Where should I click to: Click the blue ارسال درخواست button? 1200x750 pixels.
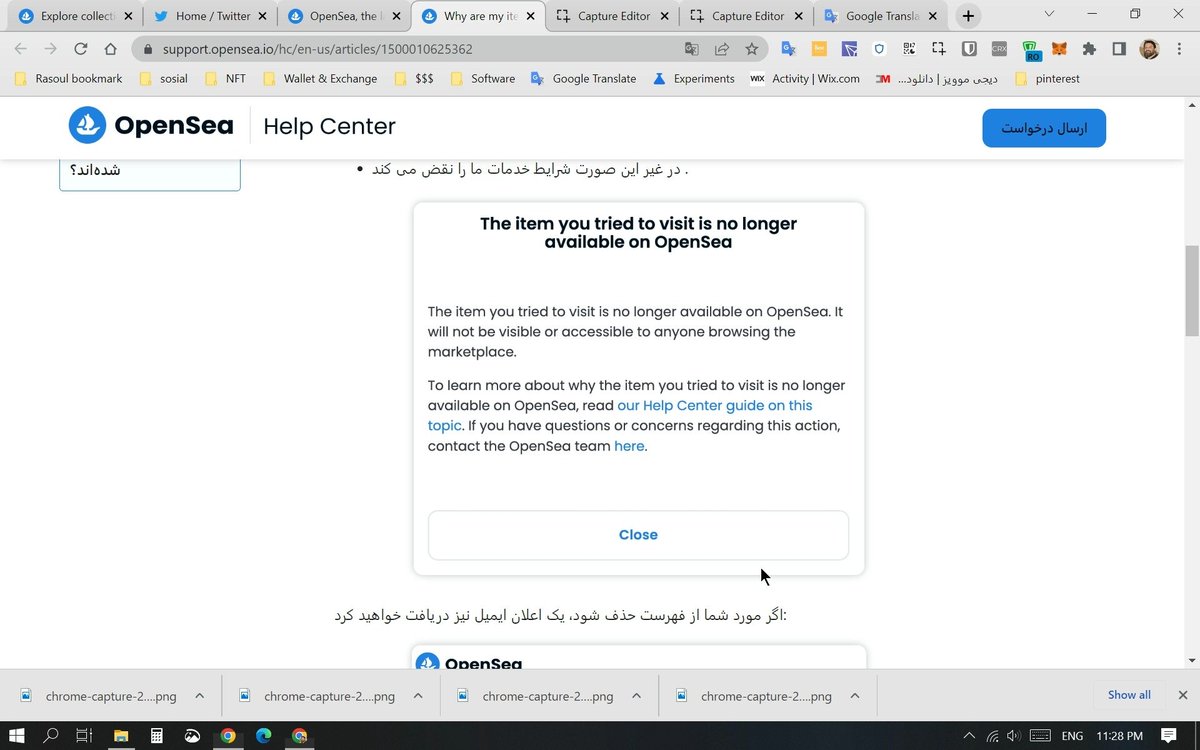coord(1044,129)
